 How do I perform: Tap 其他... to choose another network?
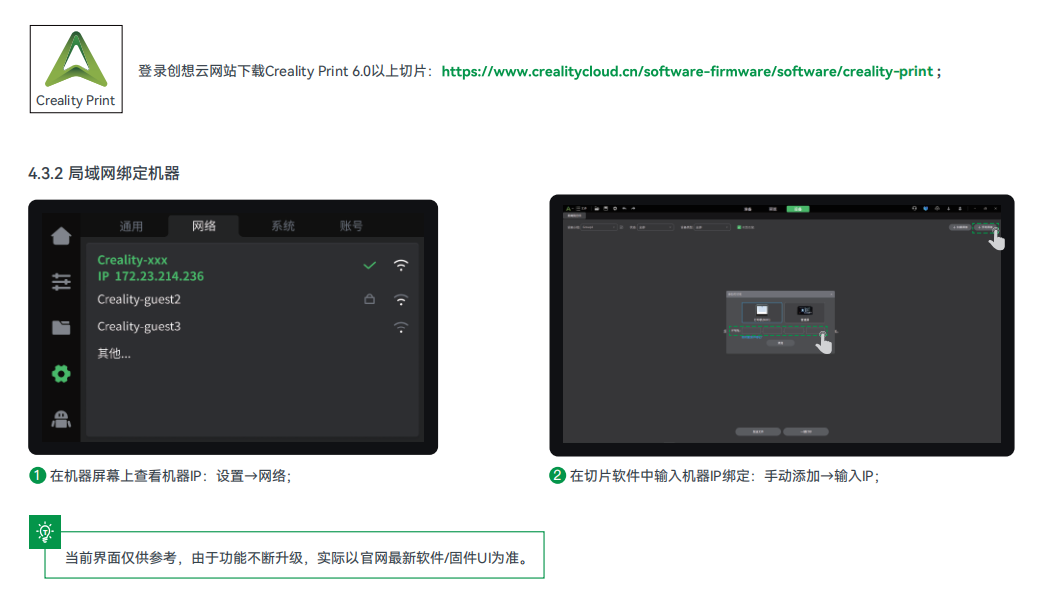[x=114, y=353]
